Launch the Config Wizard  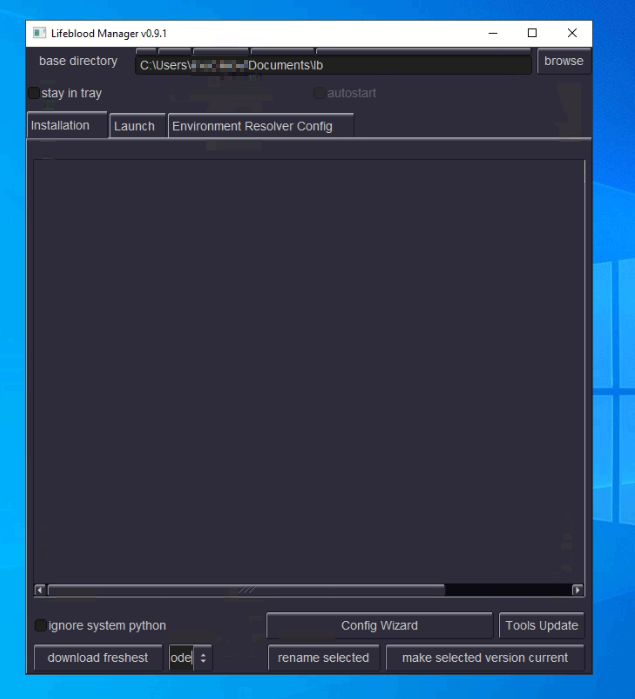[x=379, y=626]
